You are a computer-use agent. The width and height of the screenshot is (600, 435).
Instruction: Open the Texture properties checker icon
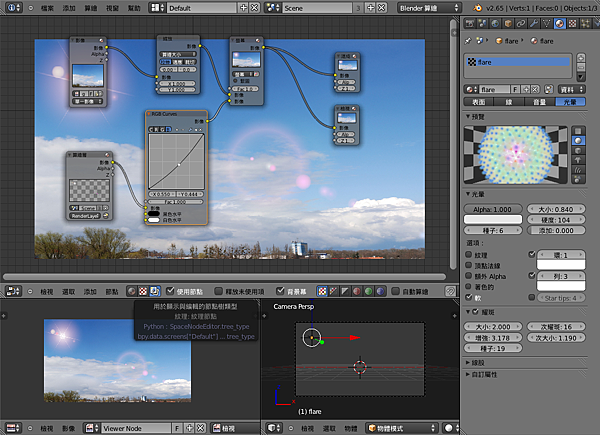pyautogui.click(x=572, y=24)
